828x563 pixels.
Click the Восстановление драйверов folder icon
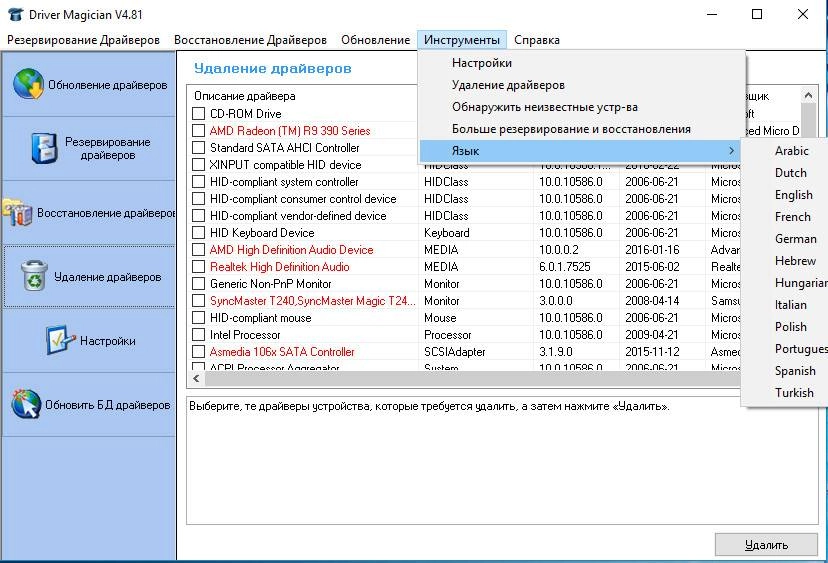click(17, 212)
